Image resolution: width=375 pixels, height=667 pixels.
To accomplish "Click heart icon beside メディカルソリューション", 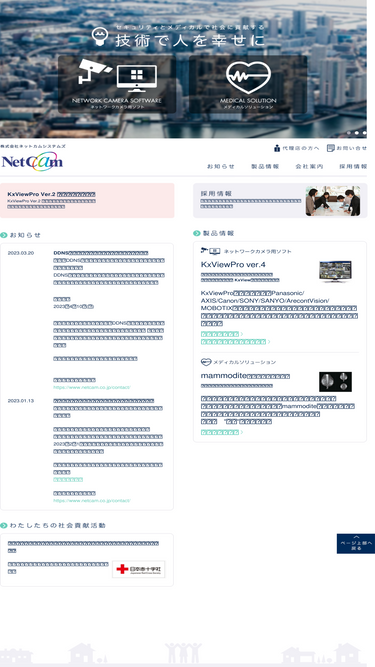I will tap(206, 362).
